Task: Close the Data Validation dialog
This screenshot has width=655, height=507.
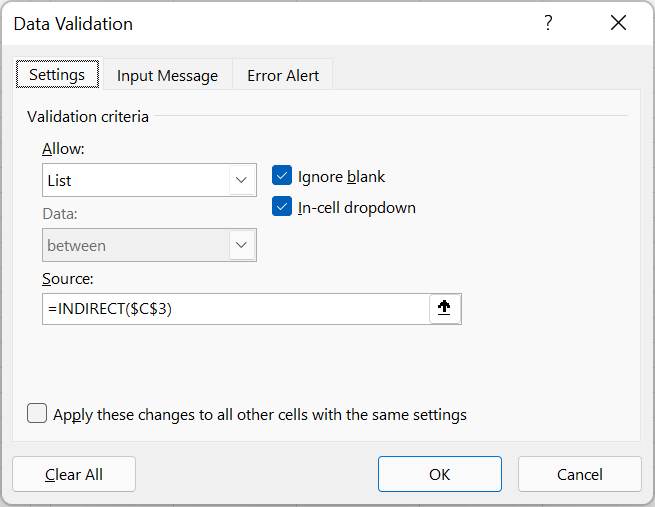Action: [618, 23]
